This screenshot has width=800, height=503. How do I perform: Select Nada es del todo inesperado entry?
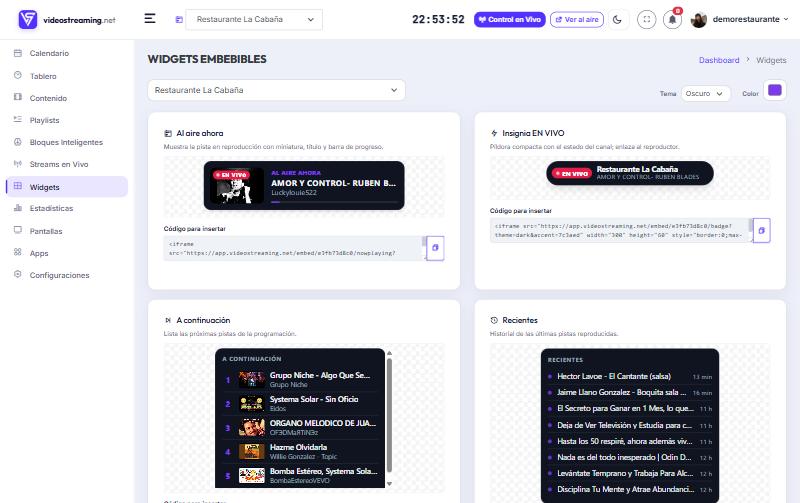pos(630,457)
